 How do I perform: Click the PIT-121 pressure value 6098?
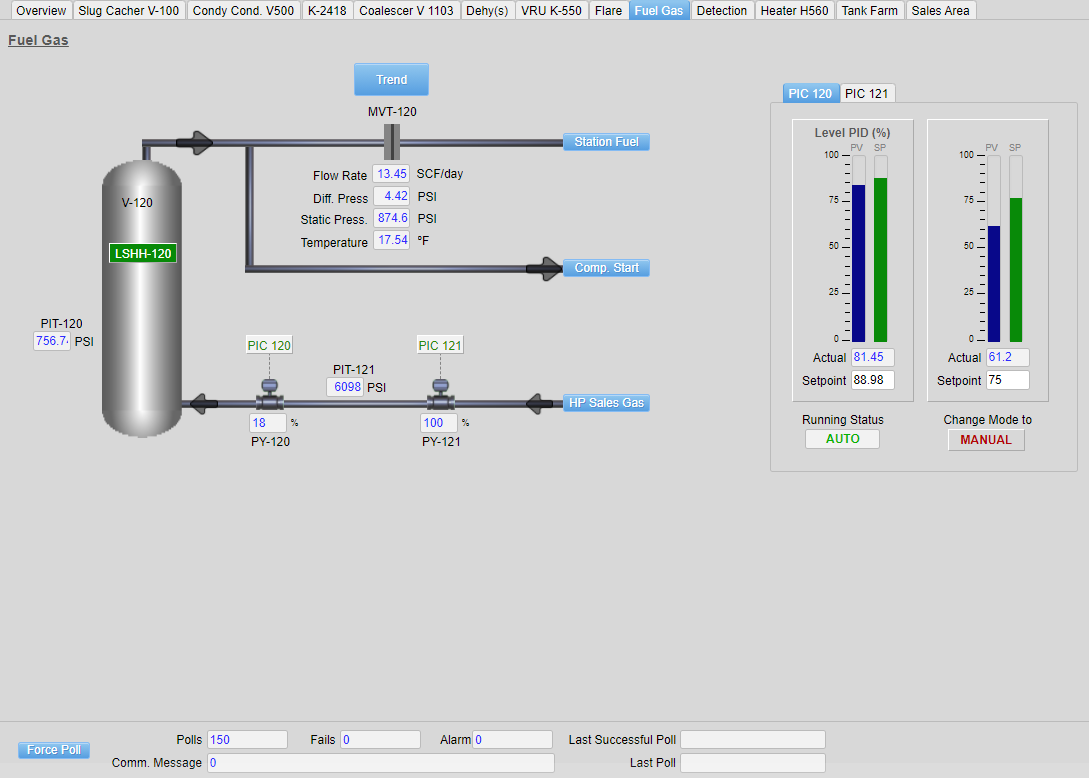point(345,387)
